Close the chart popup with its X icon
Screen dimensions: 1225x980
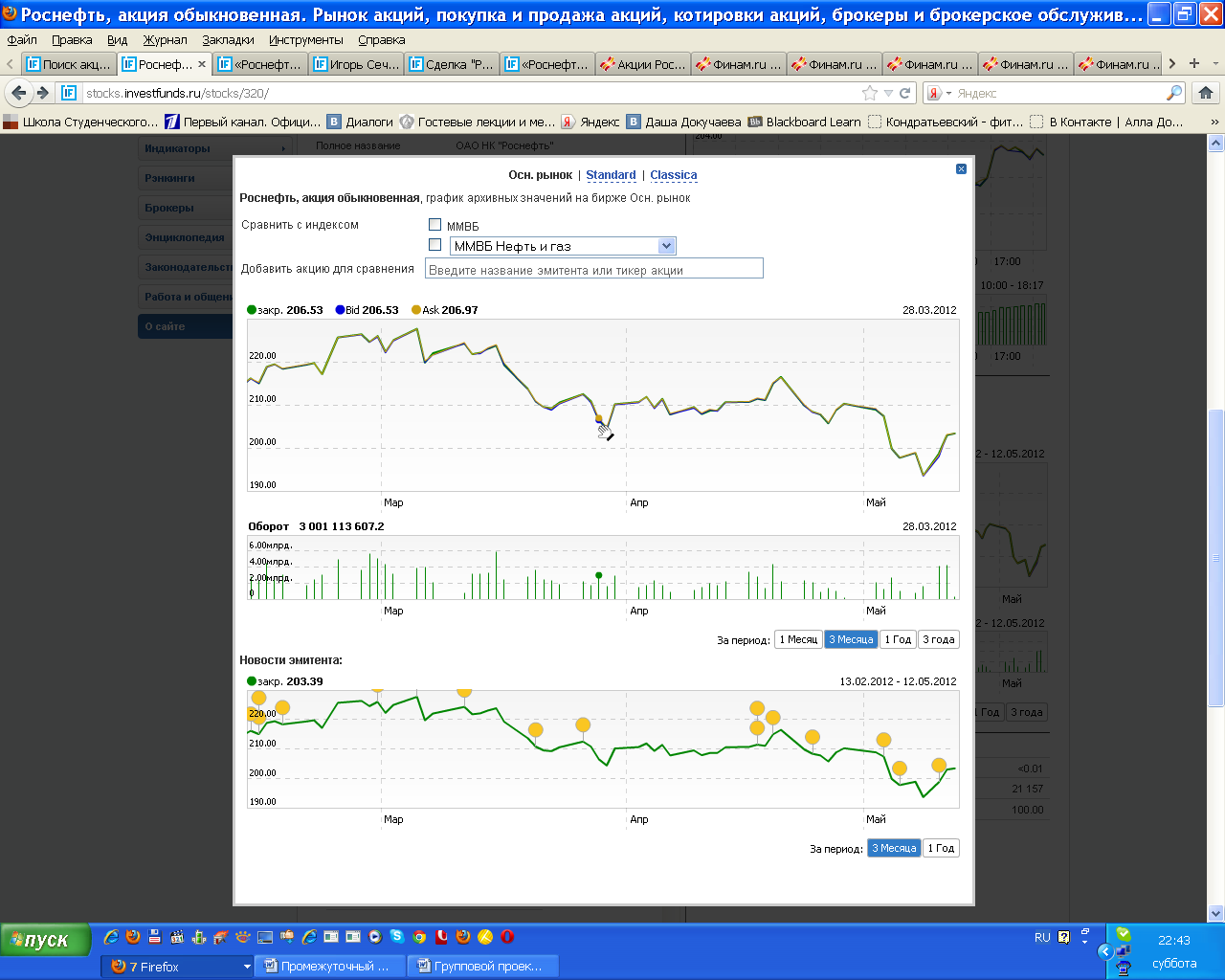click(961, 168)
